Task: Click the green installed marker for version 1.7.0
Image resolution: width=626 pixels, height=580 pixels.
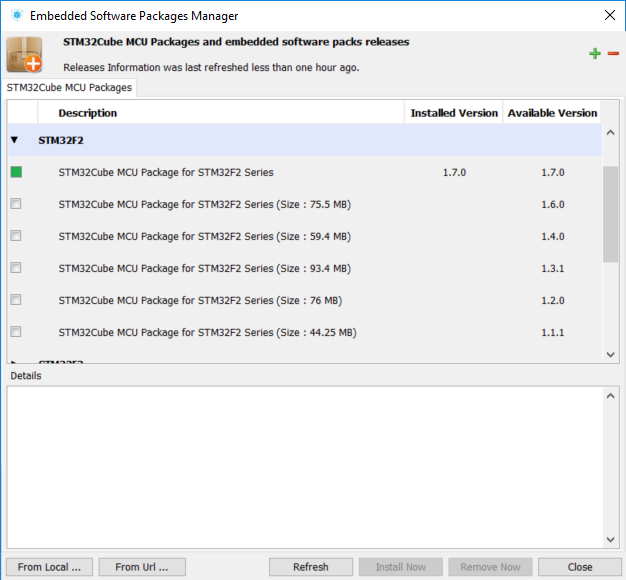Action: [16, 172]
